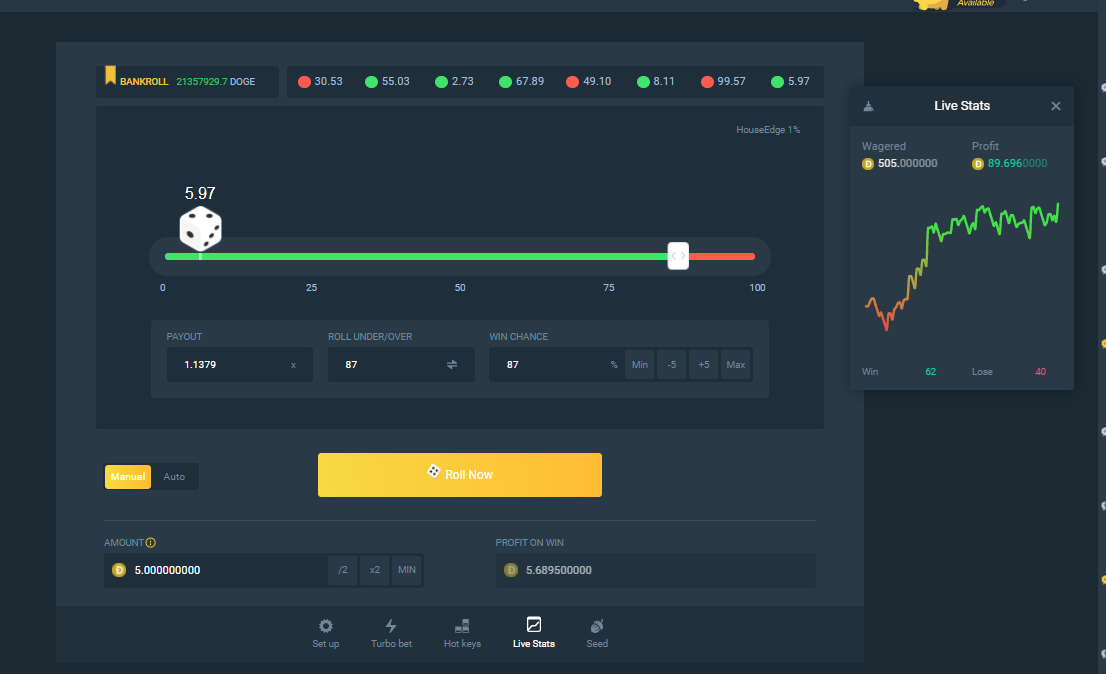
Task: Switch to Manual betting mode
Action: 128,477
